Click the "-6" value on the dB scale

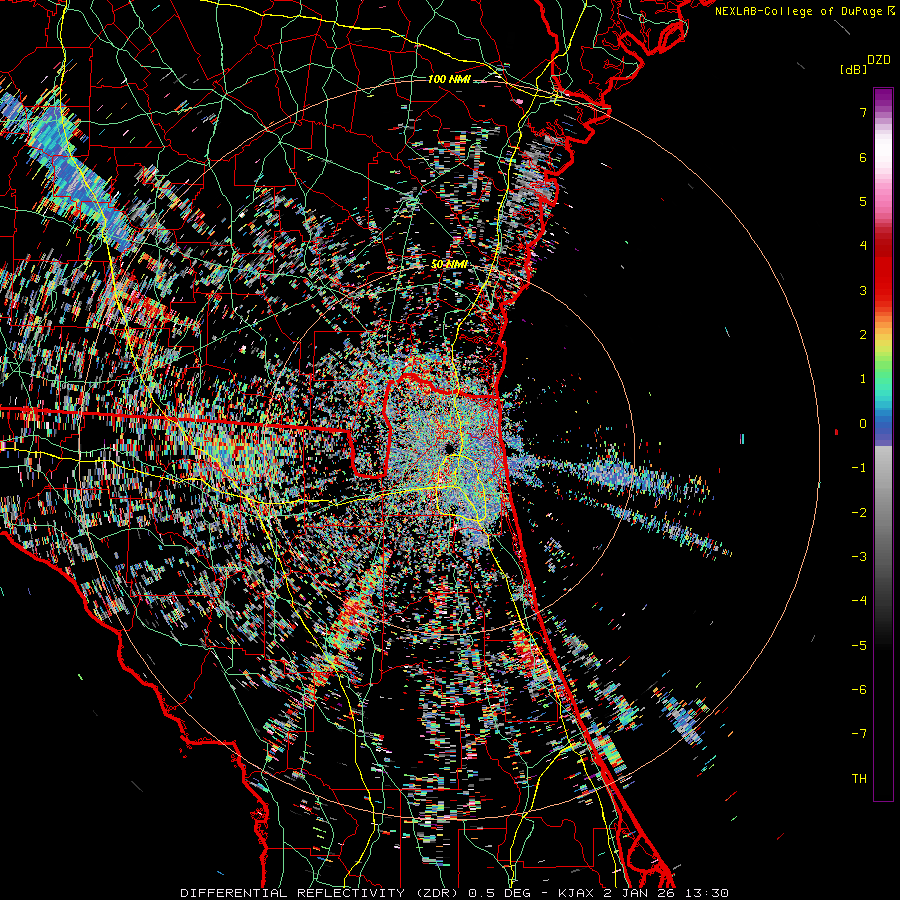point(859,690)
